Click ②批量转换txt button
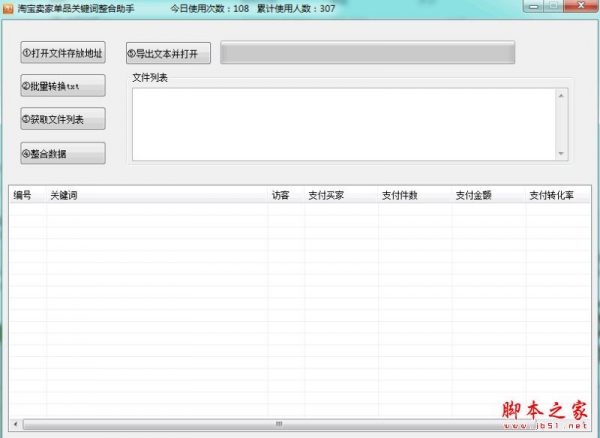The width and height of the screenshot is (600, 438). pyautogui.click(x=63, y=85)
